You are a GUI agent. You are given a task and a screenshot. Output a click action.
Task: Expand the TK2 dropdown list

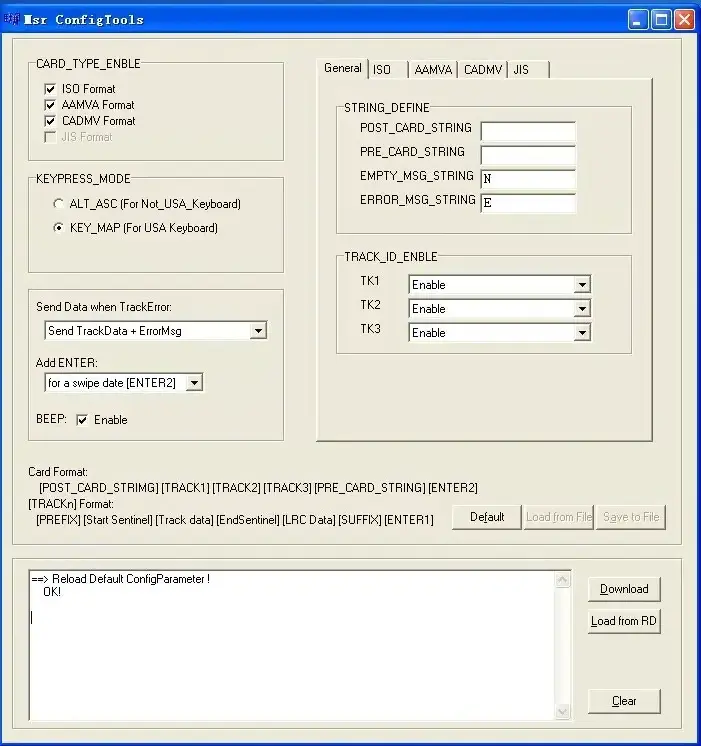pos(582,309)
